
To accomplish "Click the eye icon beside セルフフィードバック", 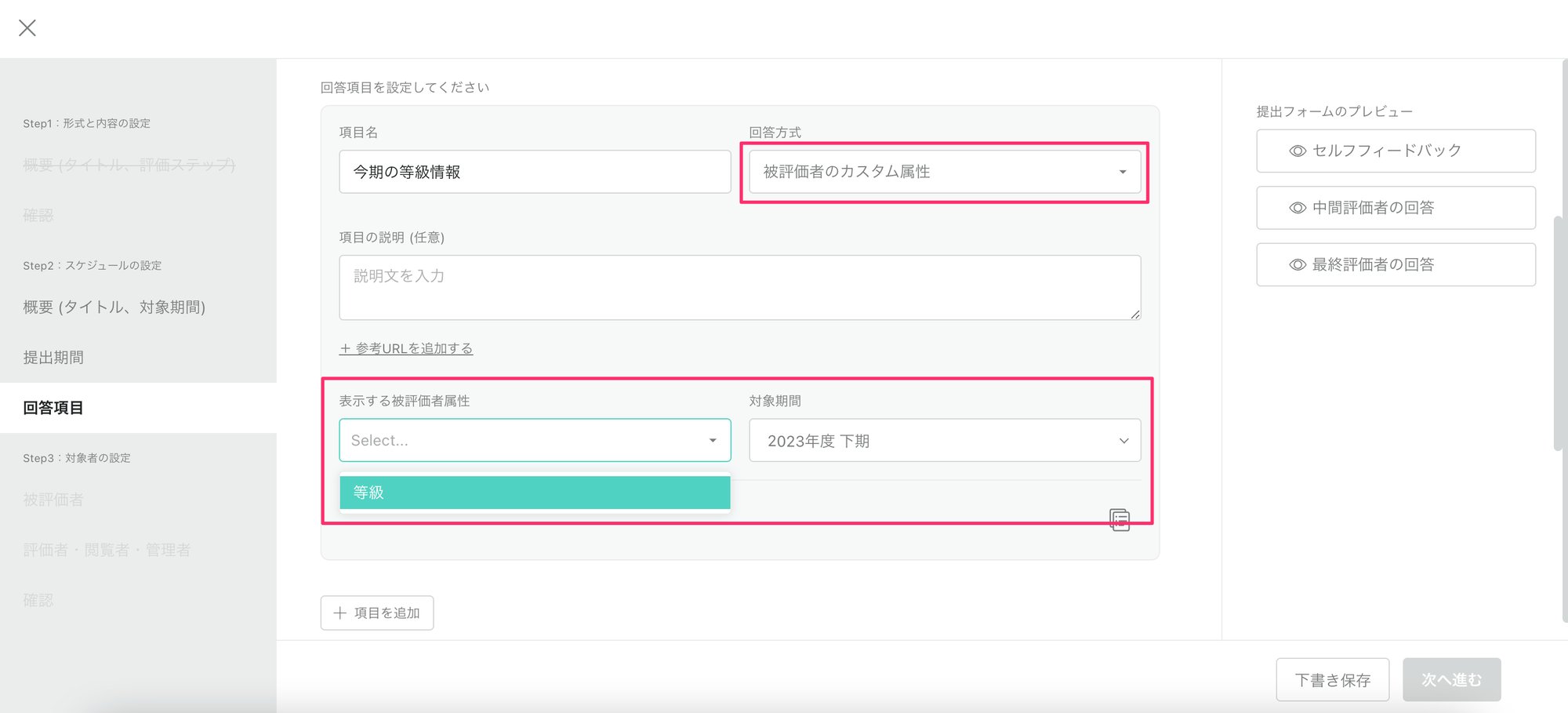I will click(x=1298, y=151).
